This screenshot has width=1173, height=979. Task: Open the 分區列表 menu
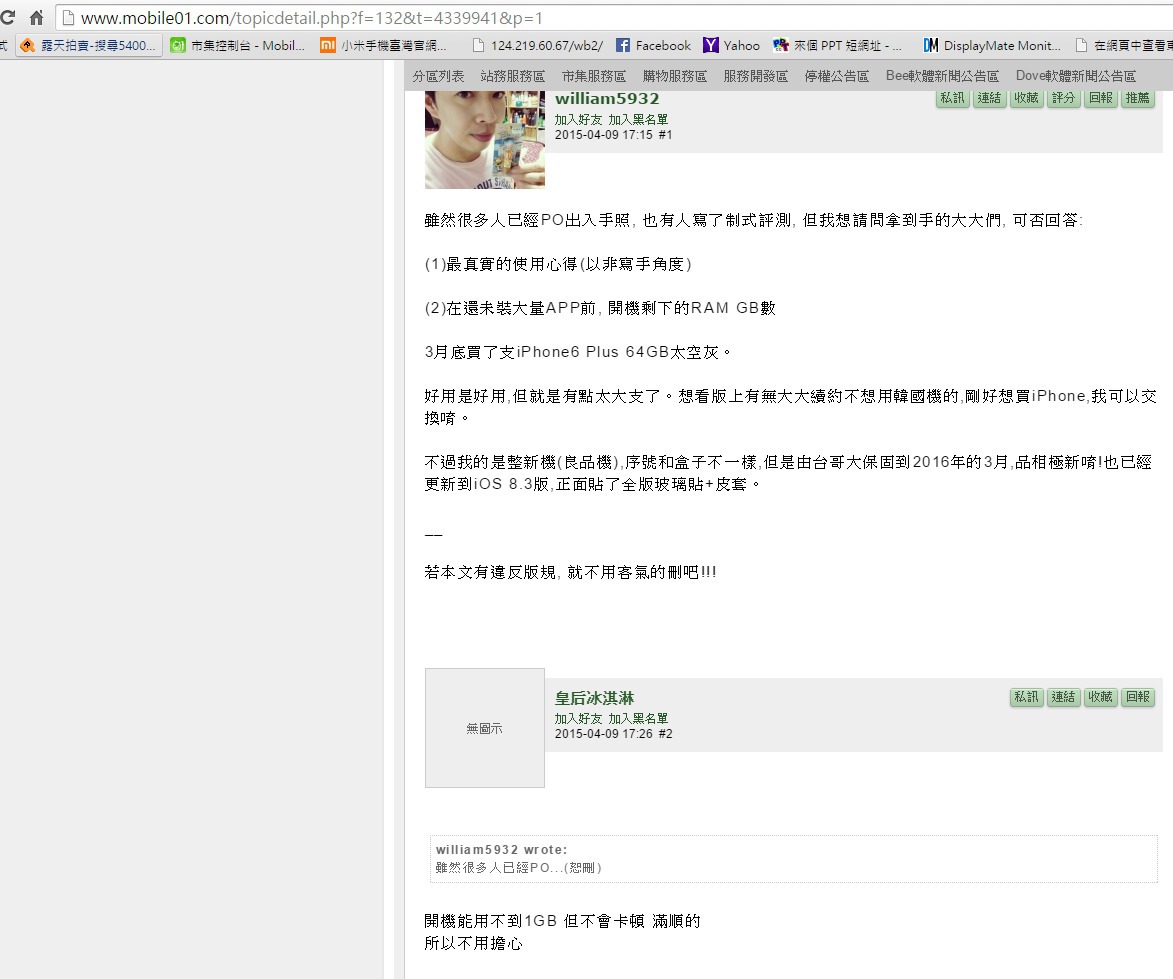(x=438, y=76)
